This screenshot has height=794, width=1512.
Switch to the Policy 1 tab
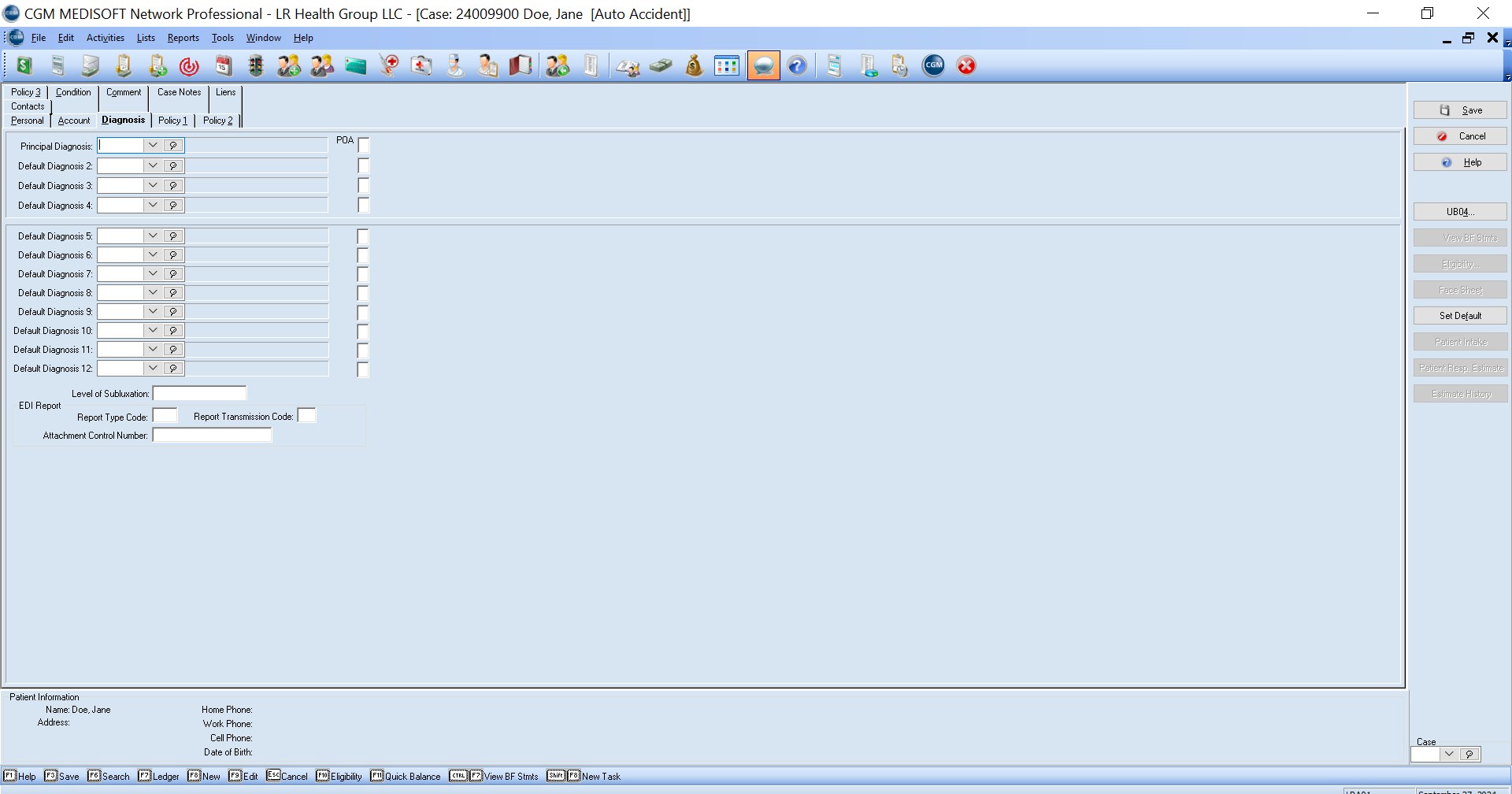172,121
